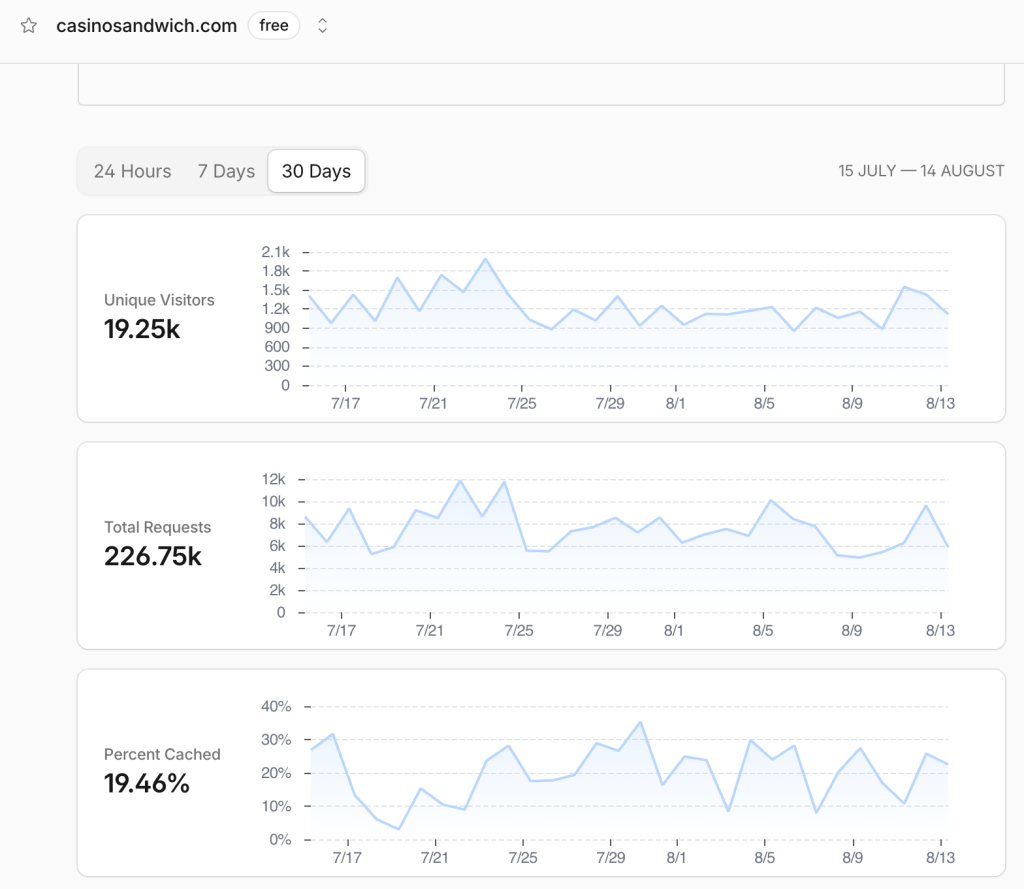Image resolution: width=1024 pixels, height=889 pixels.
Task: Select the 30 Days tab
Action: tap(316, 171)
